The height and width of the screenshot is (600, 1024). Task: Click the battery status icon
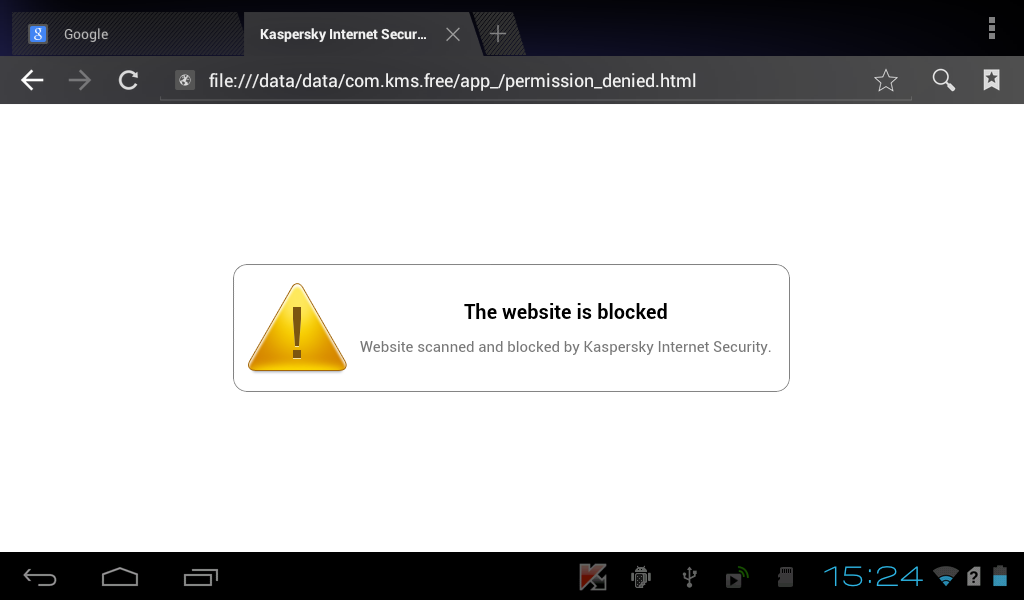point(1000,576)
